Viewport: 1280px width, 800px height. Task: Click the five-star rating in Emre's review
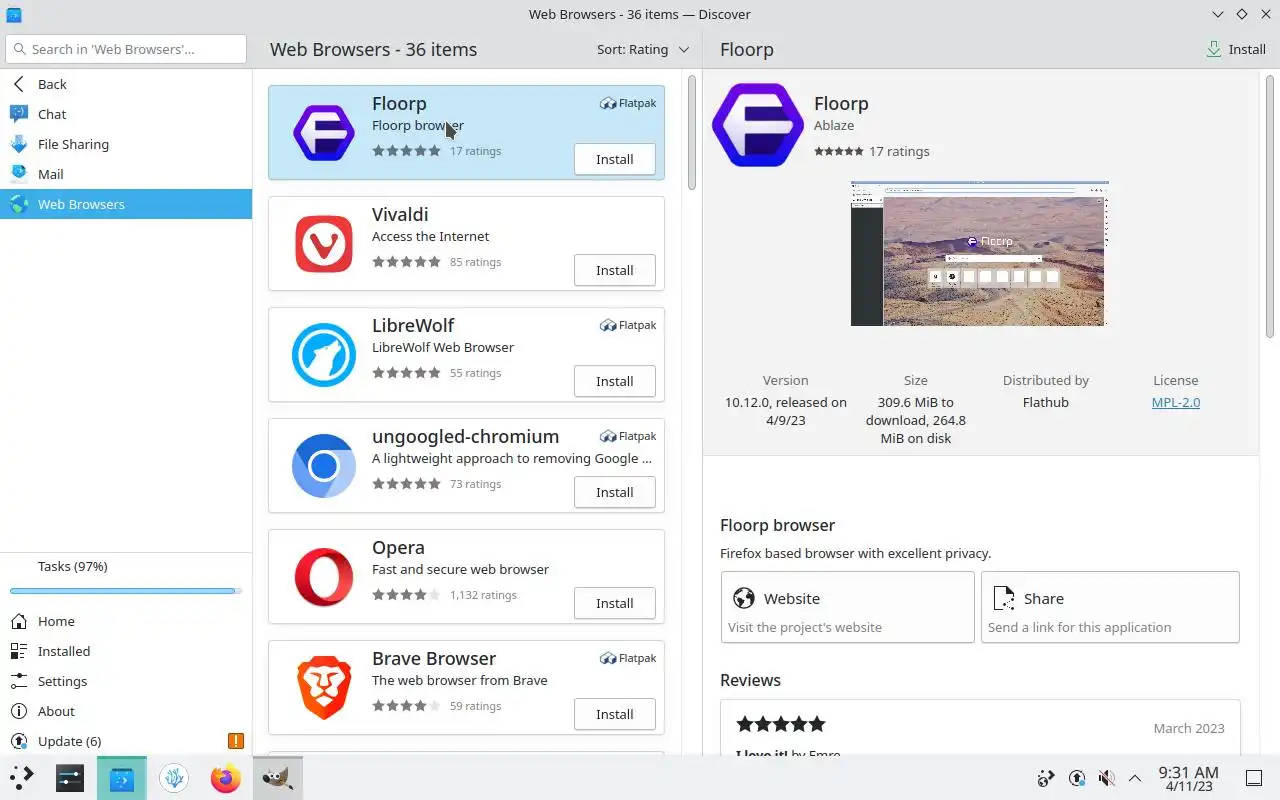(x=781, y=724)
